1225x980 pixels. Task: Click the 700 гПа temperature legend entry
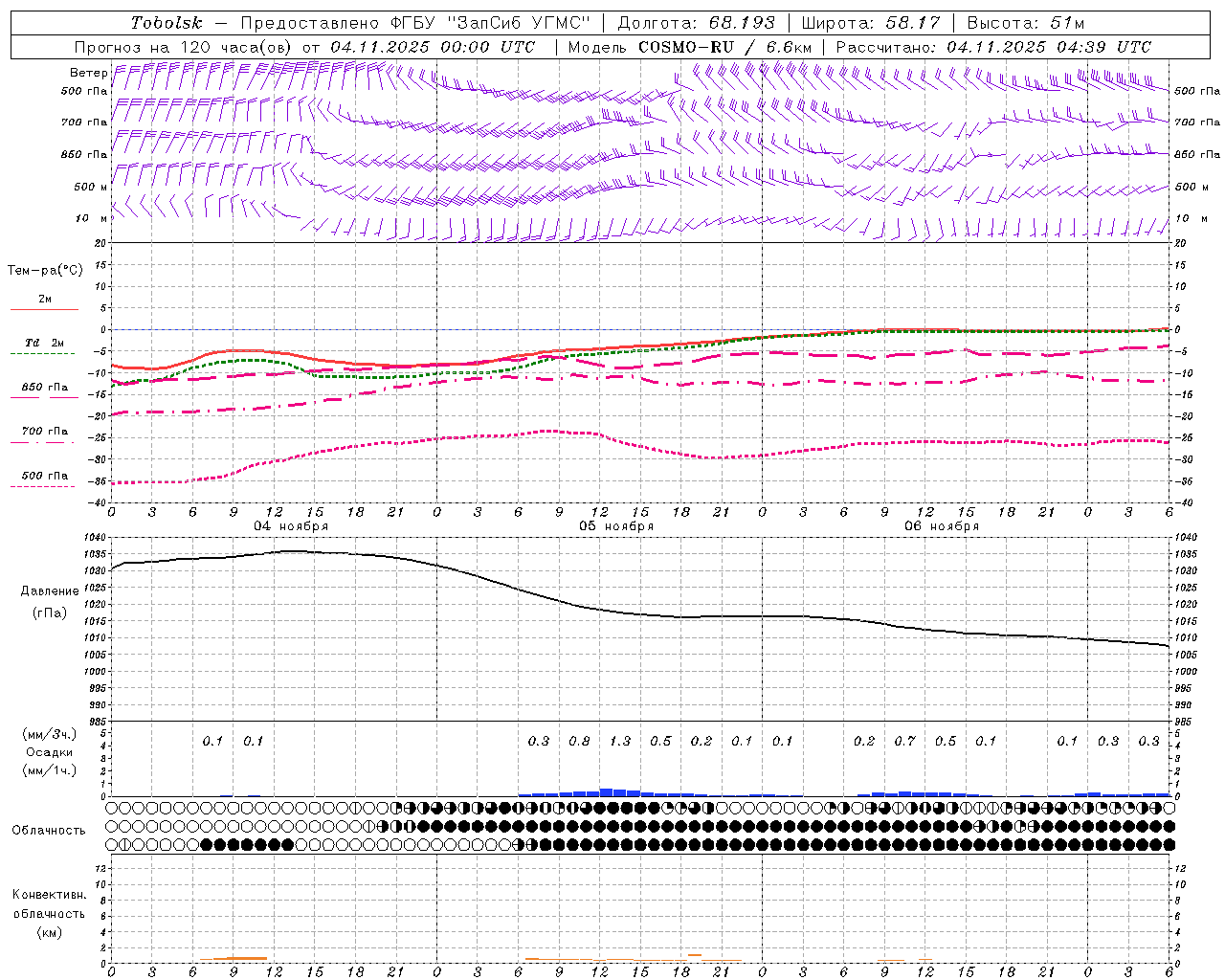click(x=44, y=431)
